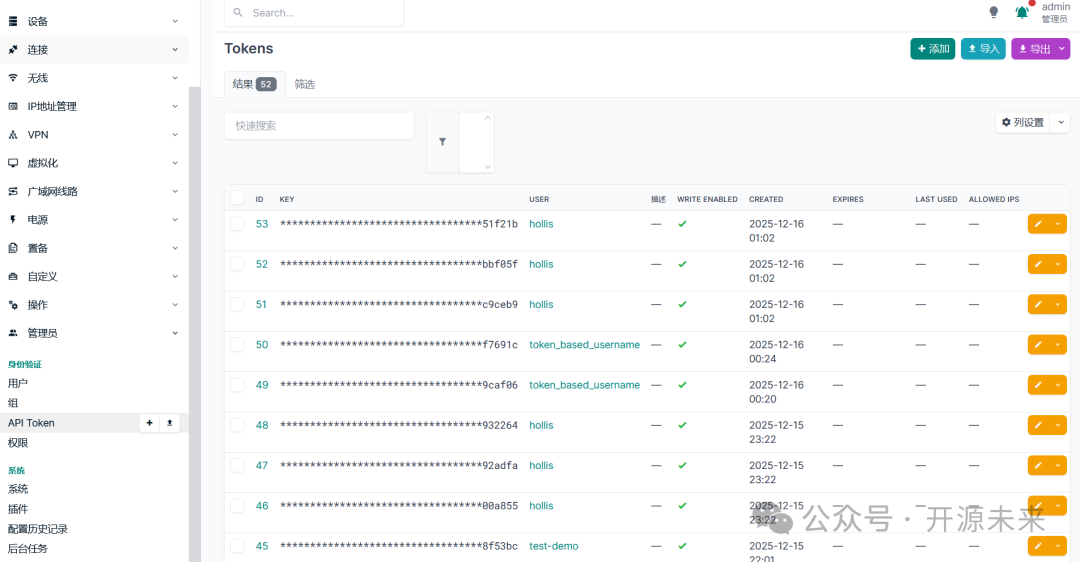Open the 权限 sidebar entry

[18, 443]
